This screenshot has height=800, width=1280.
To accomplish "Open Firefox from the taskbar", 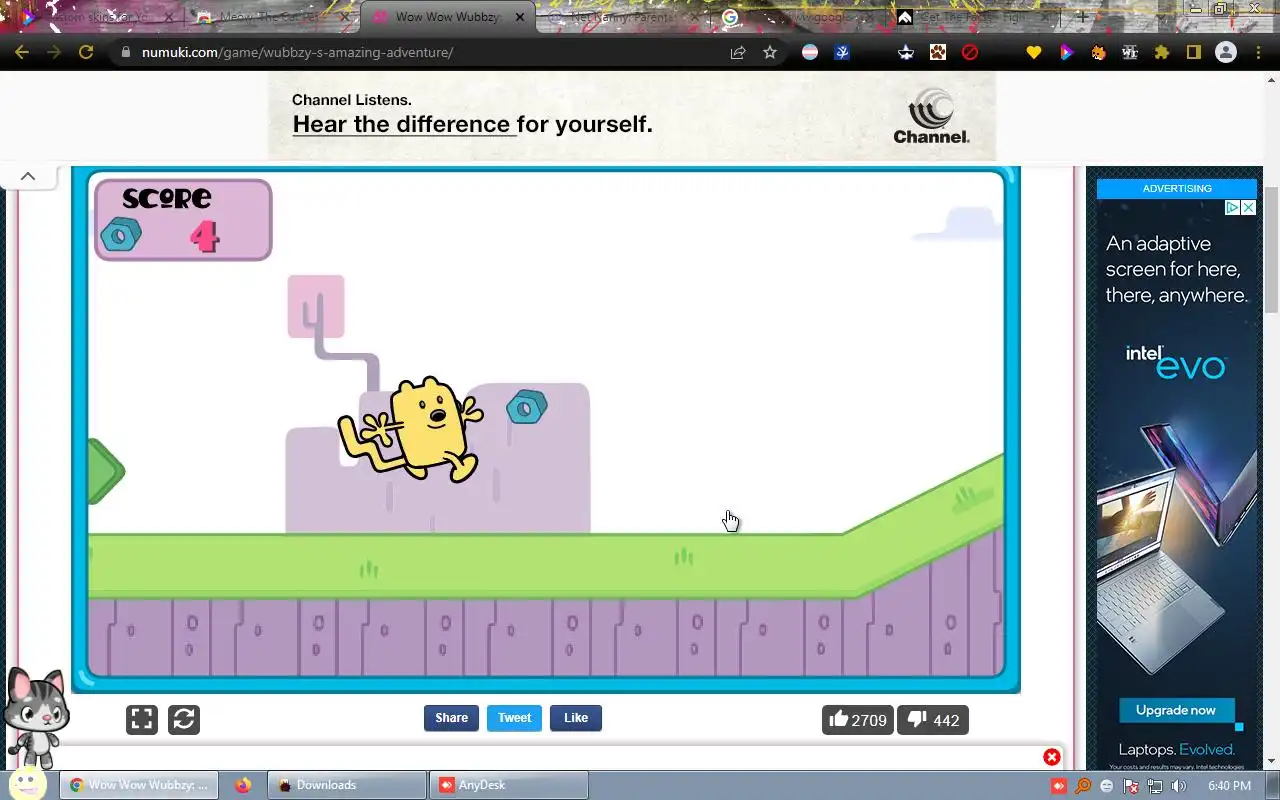I will coord(243,785).
